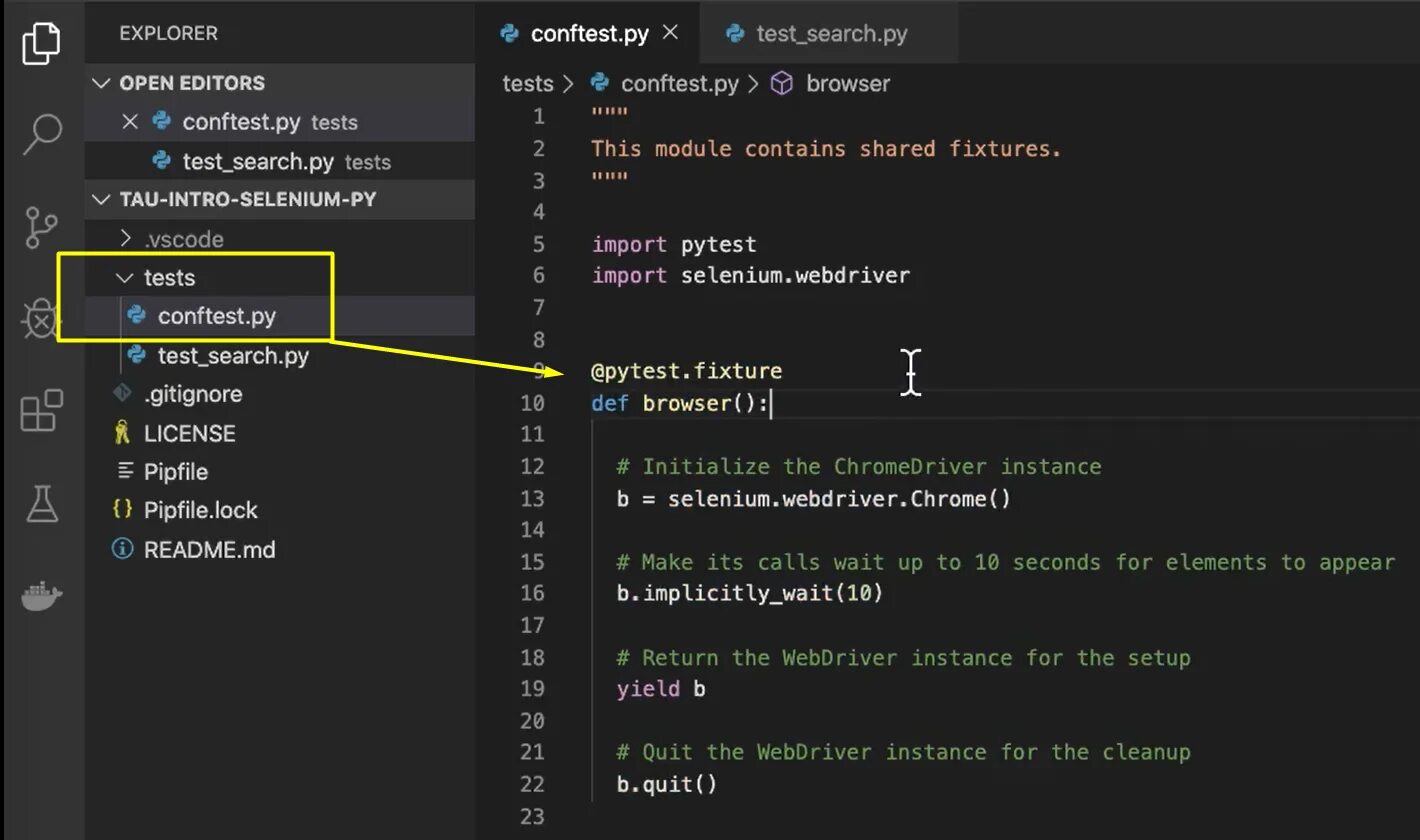Viewport: 1420px width, 840px height.
Task: Open the Testing flask icon
Action: point(41,503)
